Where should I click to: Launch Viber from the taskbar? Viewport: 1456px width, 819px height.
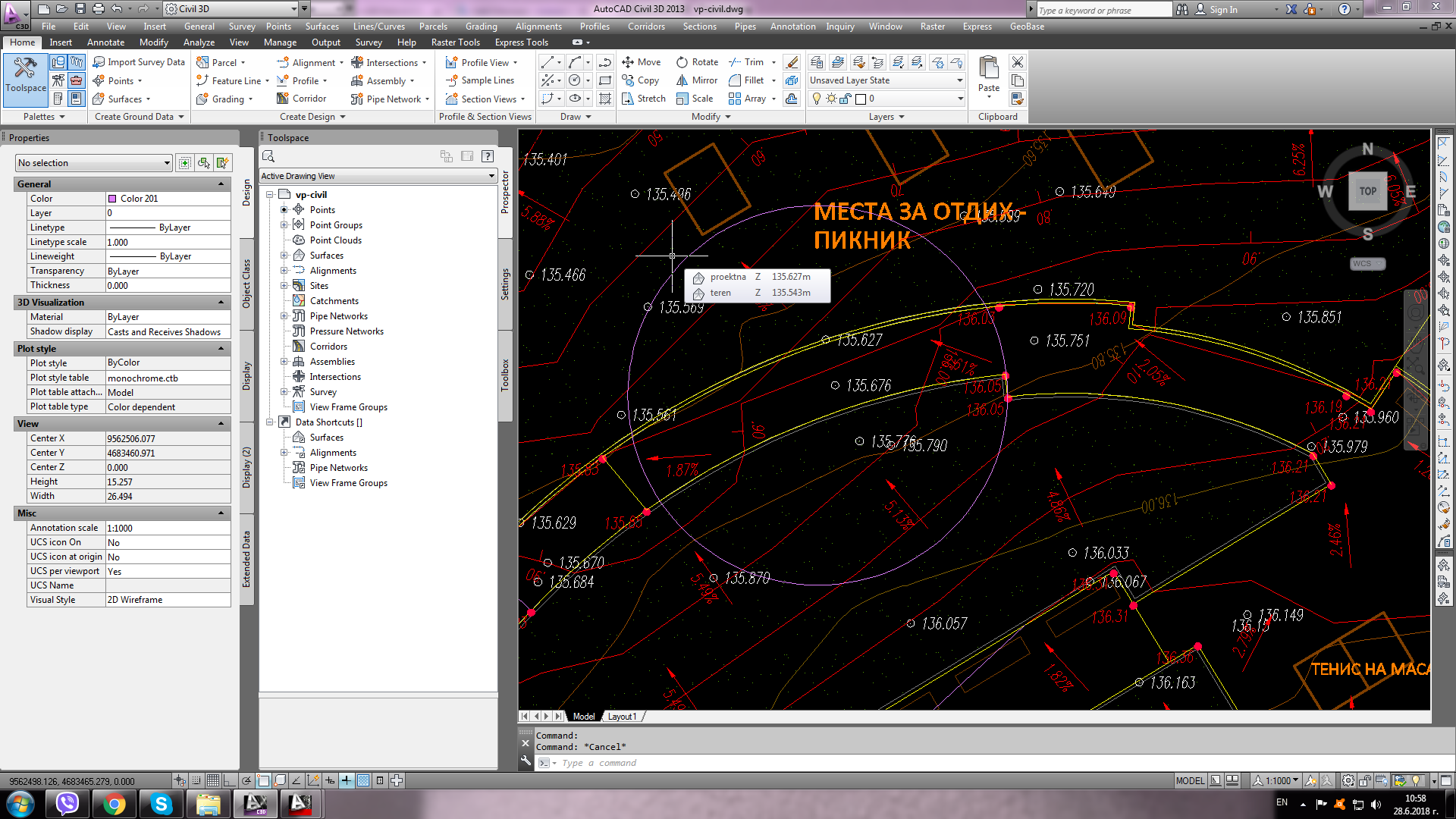(x=67, y=803)
